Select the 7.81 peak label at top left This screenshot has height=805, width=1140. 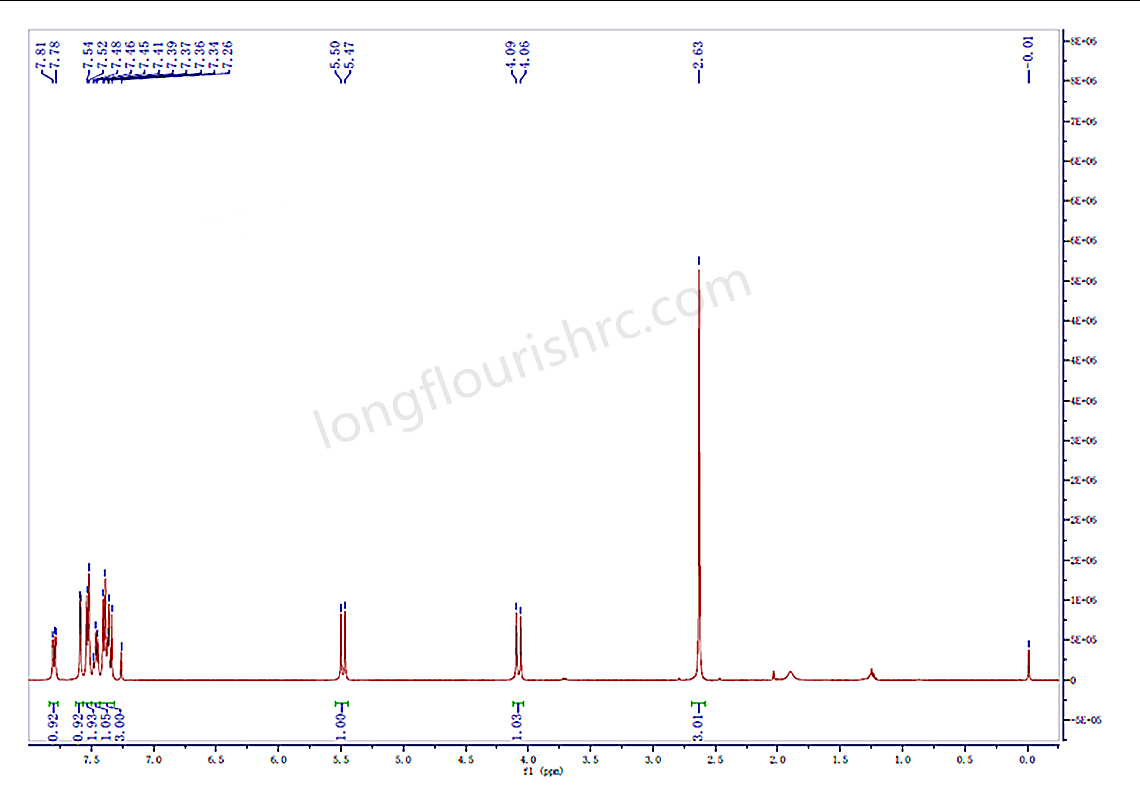41,54
